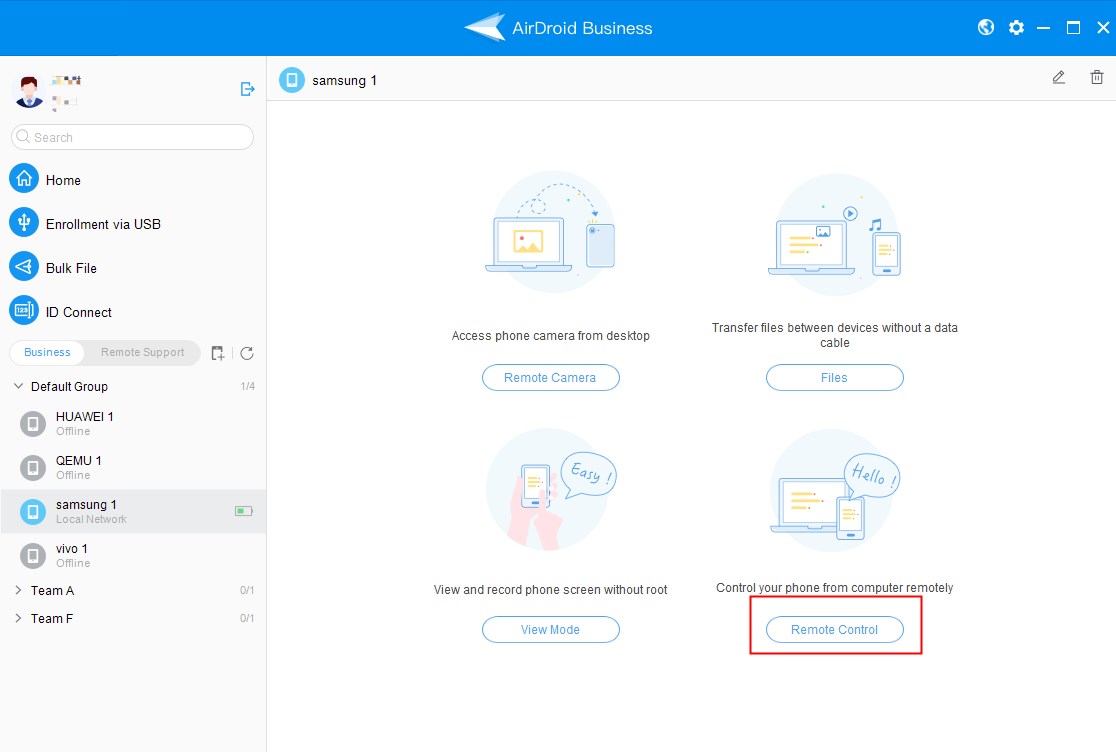Click the edit pencil icon for samsung 1
This screenshot has height=752, width=1116.
1058,78
